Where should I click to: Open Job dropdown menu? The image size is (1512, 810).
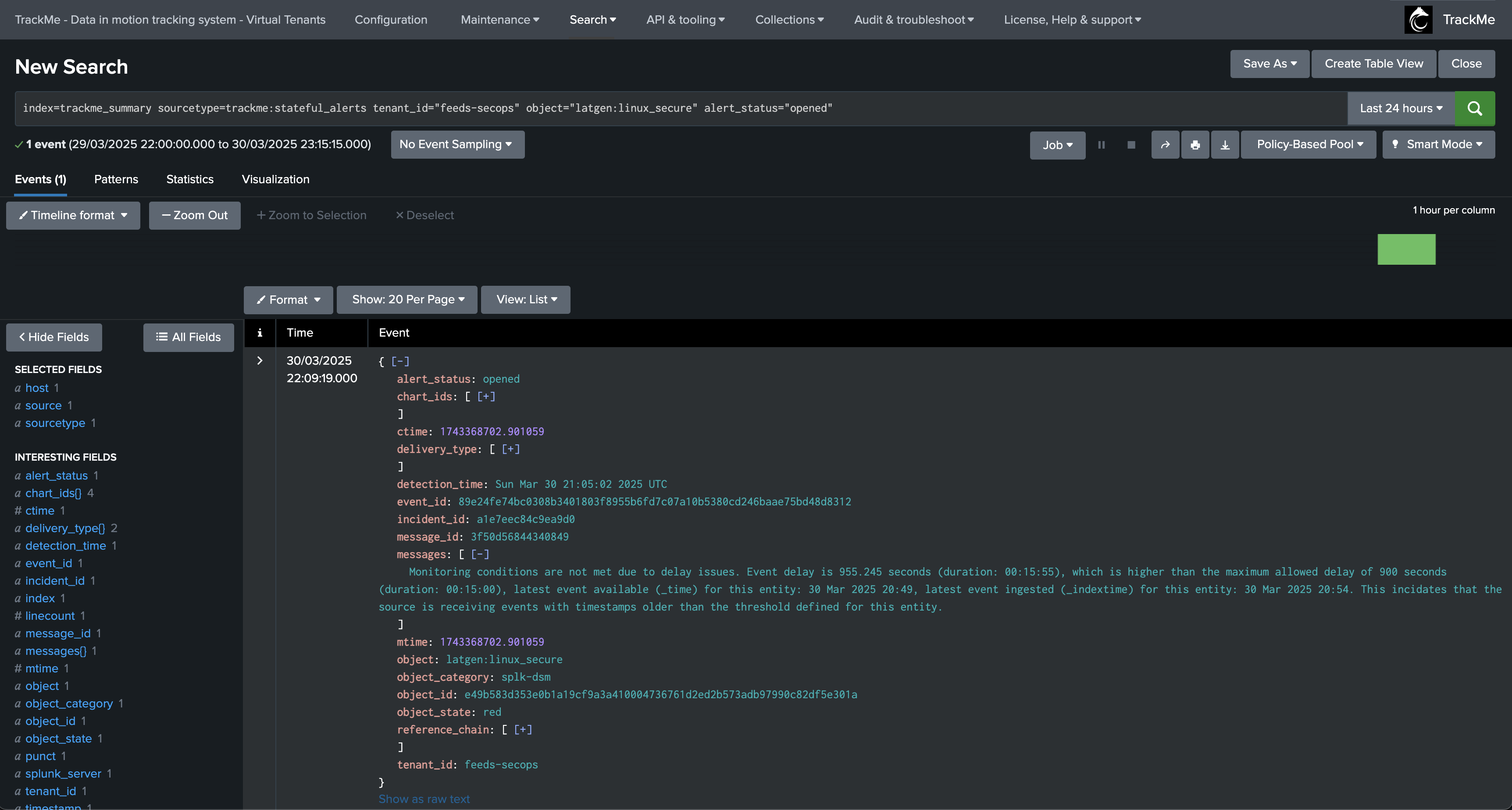[x=1057, y=145]
